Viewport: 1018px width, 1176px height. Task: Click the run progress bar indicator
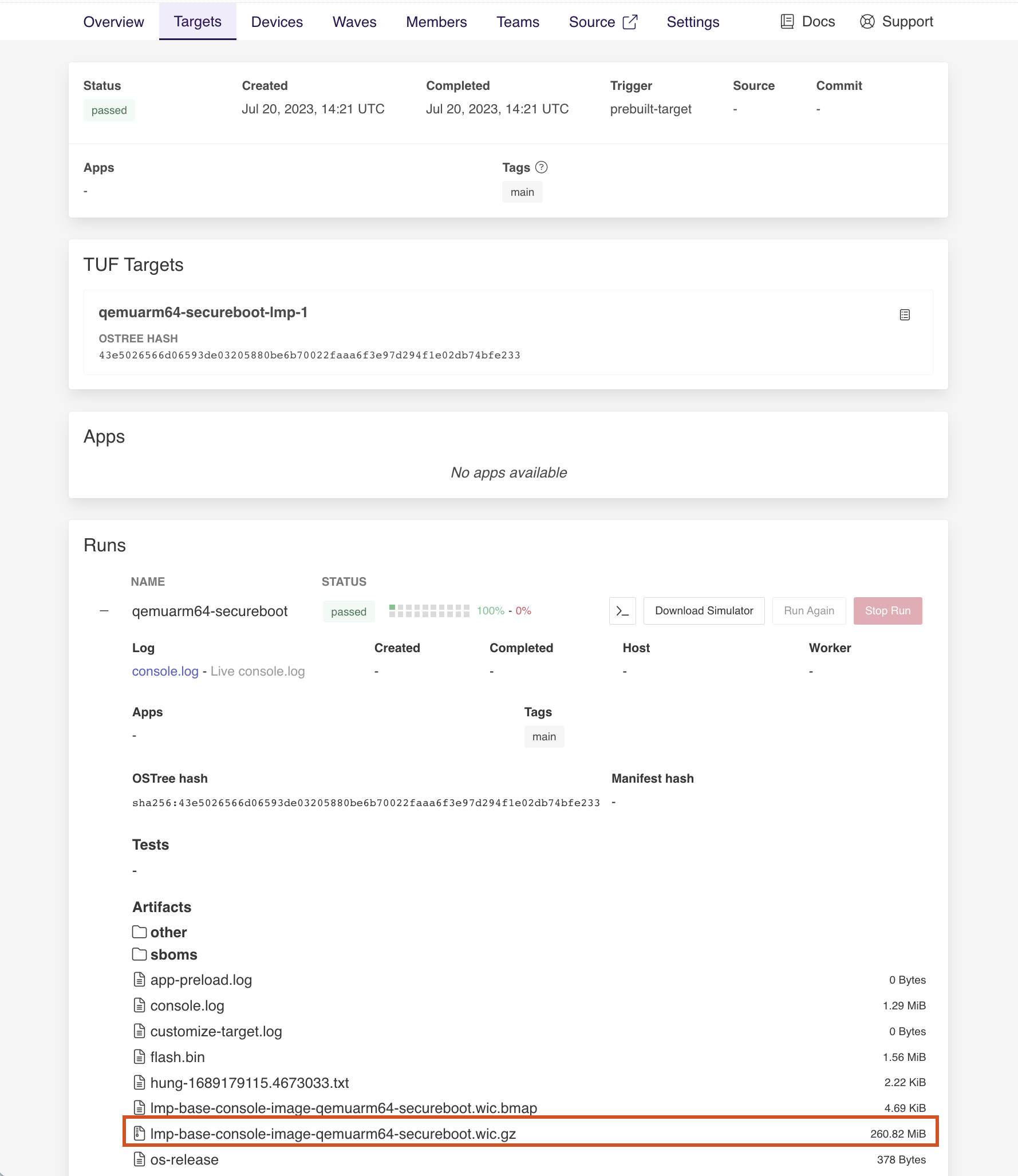[x=429, y=611]
